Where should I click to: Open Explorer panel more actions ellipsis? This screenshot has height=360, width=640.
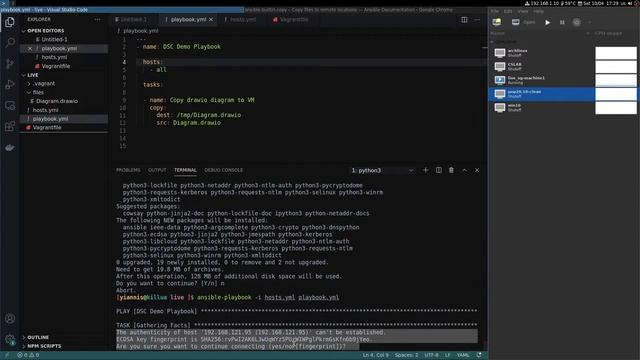[x=97, y=19]
